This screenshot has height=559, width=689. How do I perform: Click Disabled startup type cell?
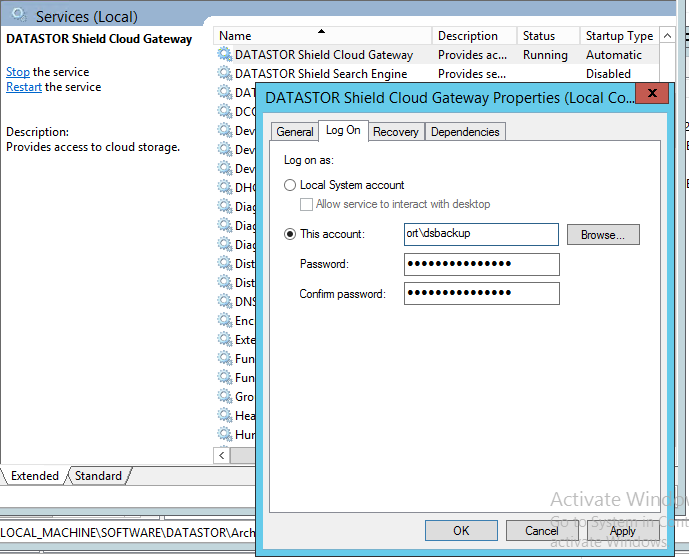click(608, 74)
